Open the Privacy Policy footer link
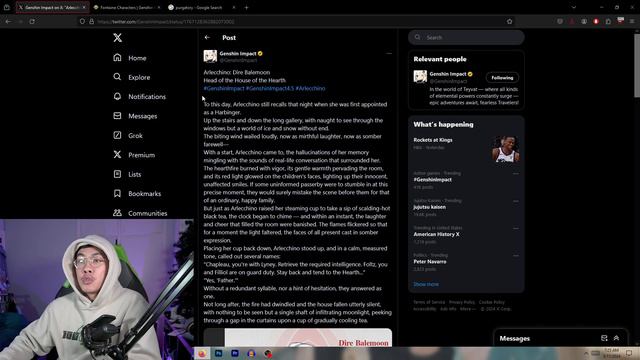This screenshot has width=640, height=360. (x=462, y=302)
